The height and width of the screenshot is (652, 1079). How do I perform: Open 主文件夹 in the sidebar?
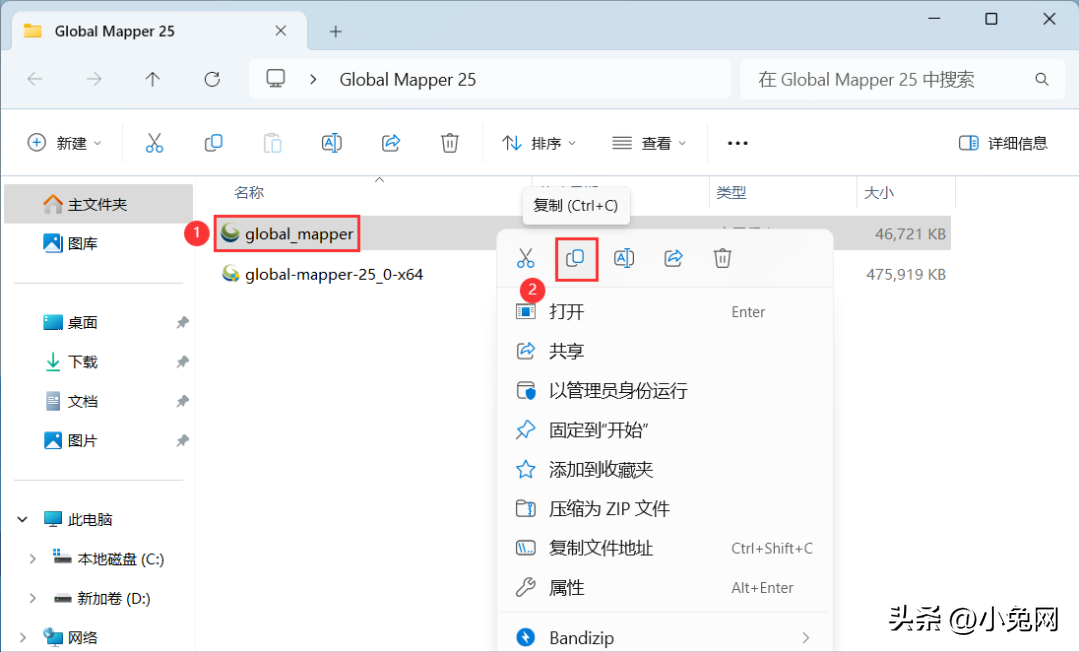98,204
